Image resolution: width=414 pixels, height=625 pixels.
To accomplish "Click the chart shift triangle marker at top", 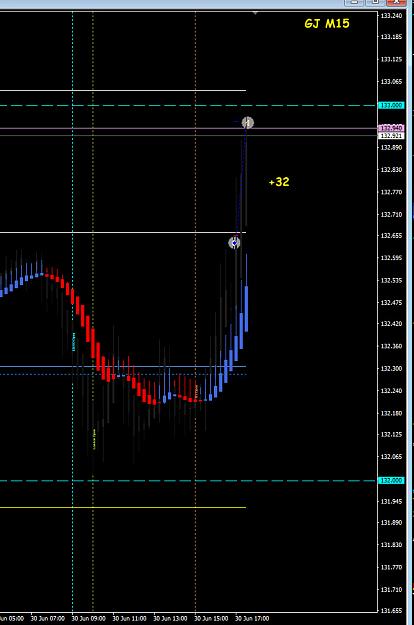I will point(255,13).
